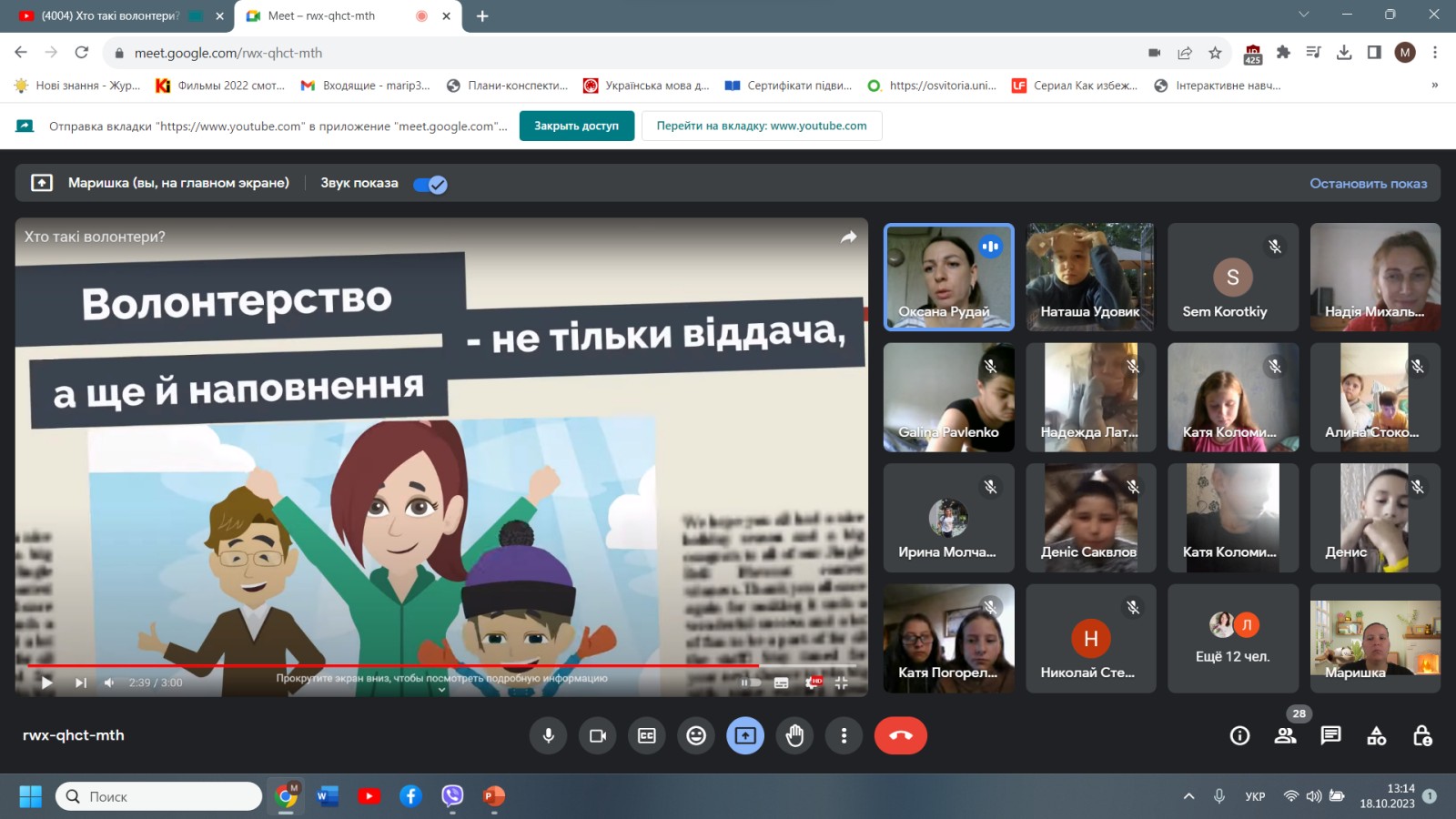Viewport: 1456px width, 819px height.
Task: Raise your hand in the meeting
Action: (x=794, y=735)
